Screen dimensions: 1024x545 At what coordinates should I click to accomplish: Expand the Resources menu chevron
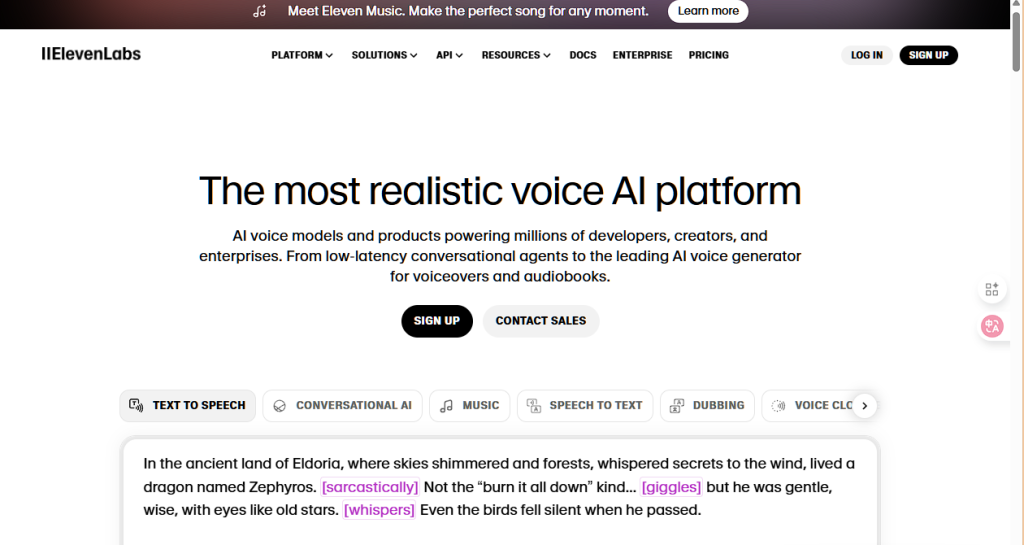(x=547, y=55)
